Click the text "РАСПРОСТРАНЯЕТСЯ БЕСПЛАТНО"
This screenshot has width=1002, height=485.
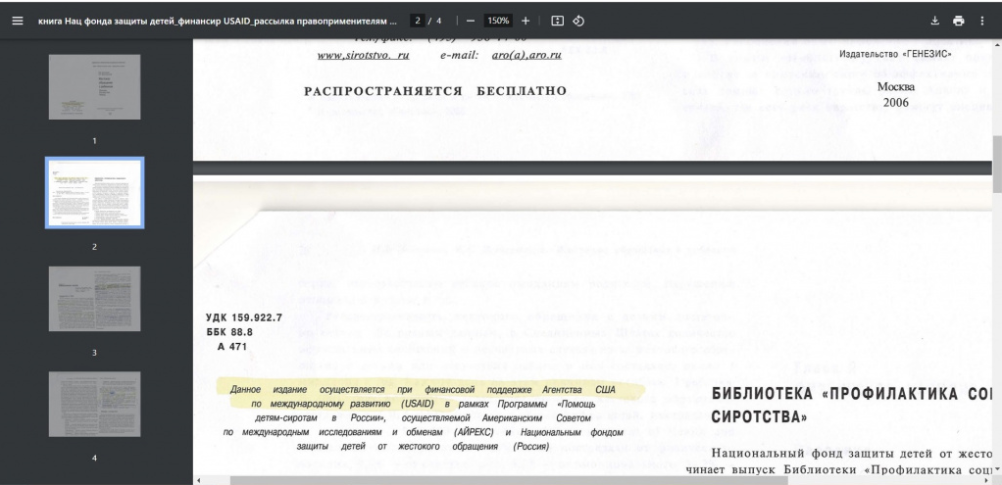click(x=435, y=91)
